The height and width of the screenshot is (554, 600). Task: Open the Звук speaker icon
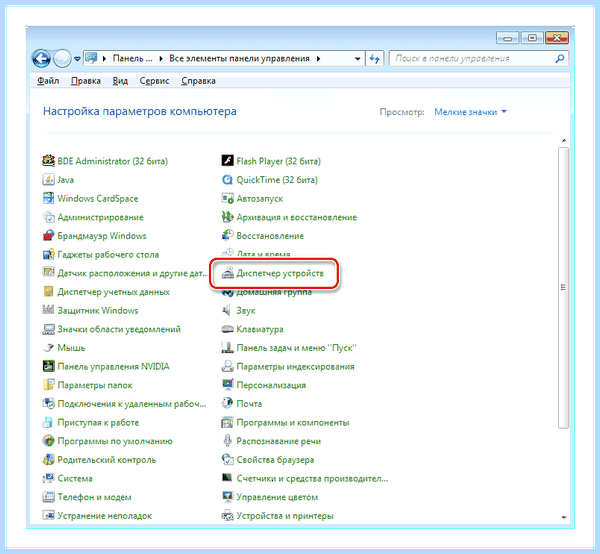[227, 310]
